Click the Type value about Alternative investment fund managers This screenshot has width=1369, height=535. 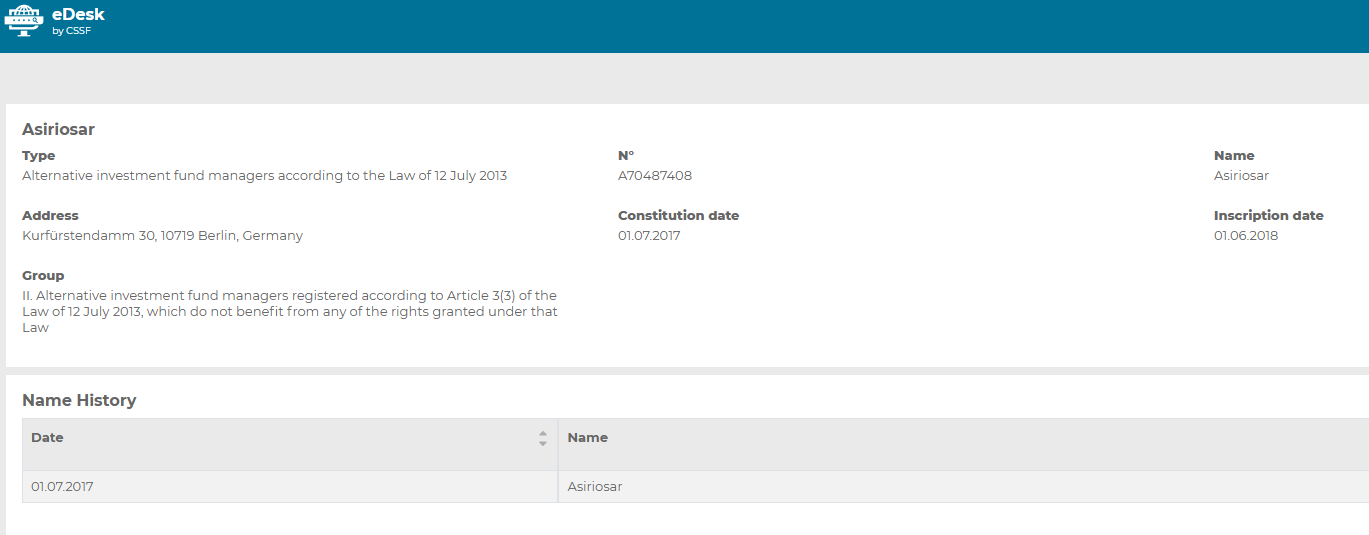(264, 176)
